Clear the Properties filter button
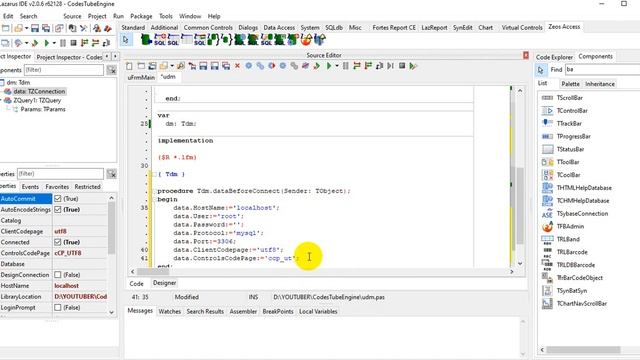The height and width of the screenshot is (360, 640). 111,174
